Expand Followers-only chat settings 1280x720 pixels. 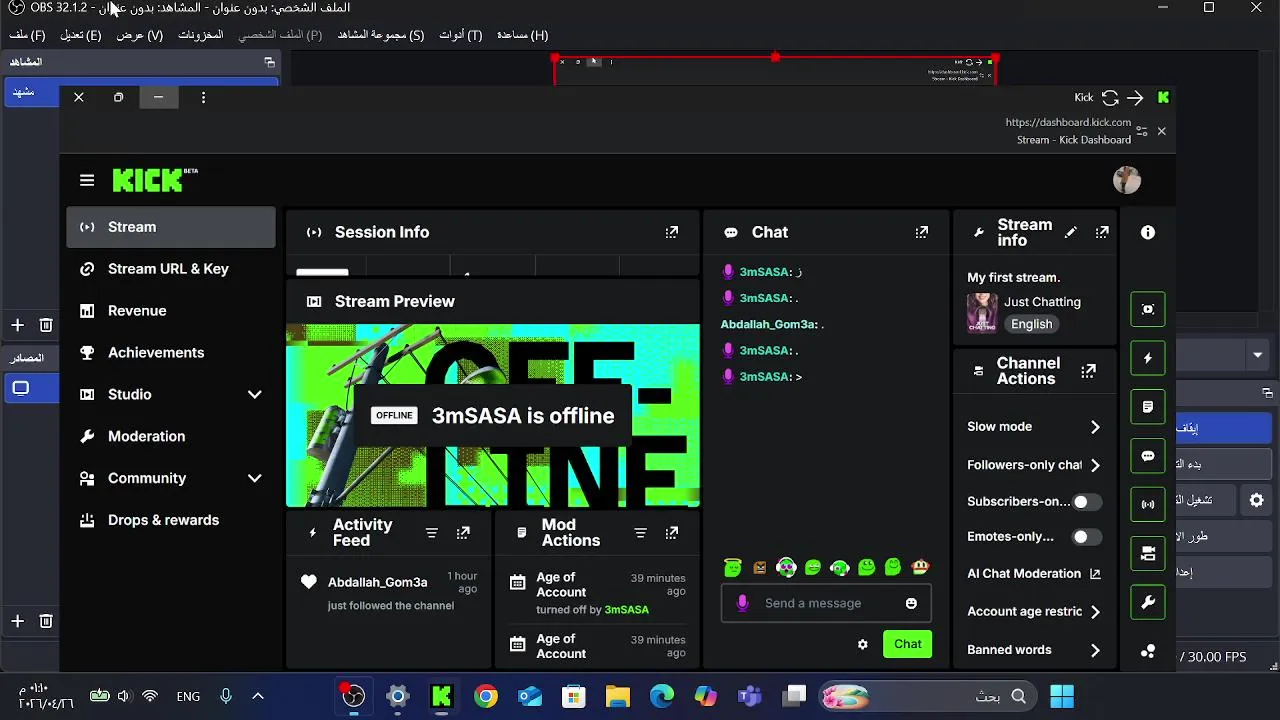click(1095, 465)
